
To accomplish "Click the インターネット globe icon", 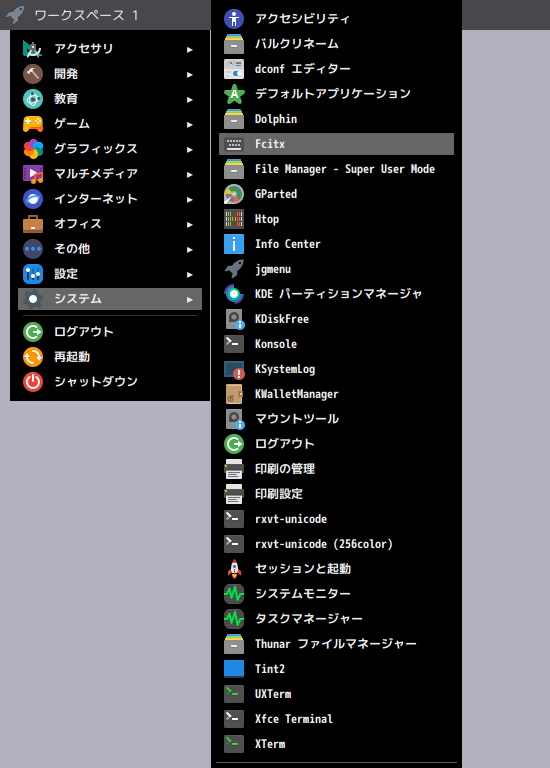I will tap(33, 199).
